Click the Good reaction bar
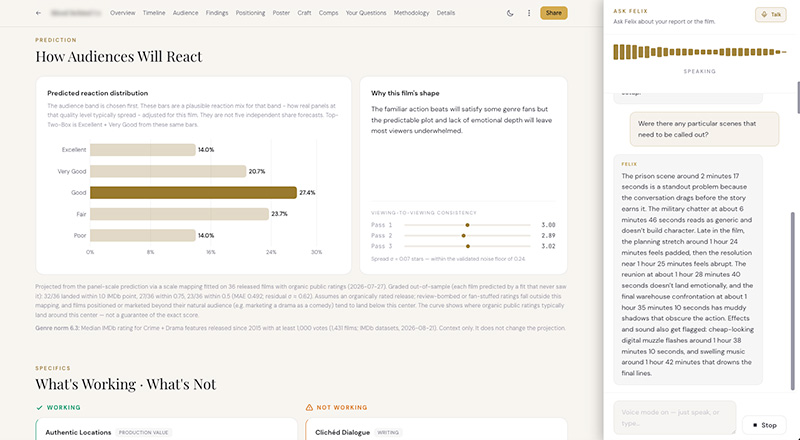Viewport: 800px width, 440px height. pos(193,192)
